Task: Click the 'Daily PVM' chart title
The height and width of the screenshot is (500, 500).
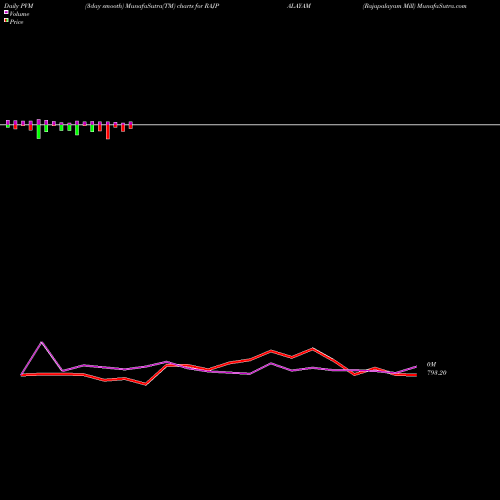Action: pos(19,6)
